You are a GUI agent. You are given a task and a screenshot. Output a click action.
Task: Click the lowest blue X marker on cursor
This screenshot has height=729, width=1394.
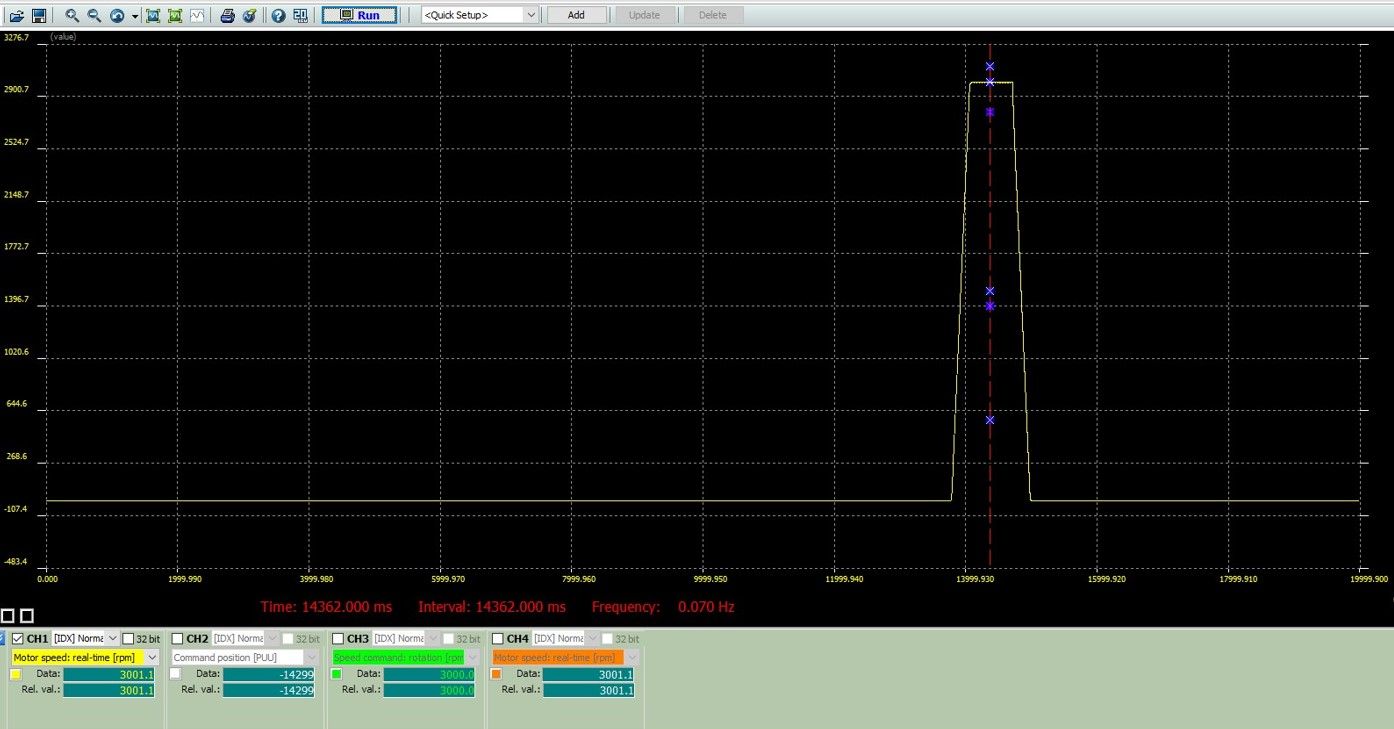pyautogui.click(x=990, y=420)
